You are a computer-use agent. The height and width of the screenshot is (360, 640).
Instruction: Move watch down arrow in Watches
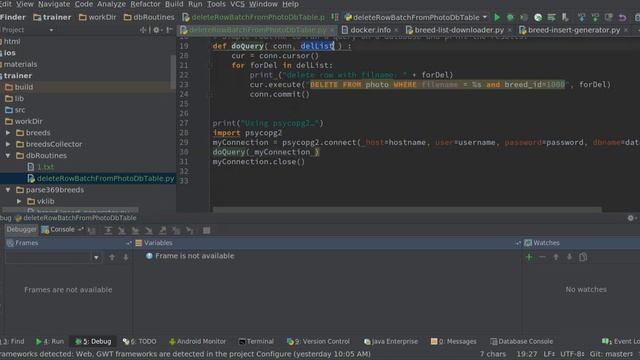[x=569, y=257]
